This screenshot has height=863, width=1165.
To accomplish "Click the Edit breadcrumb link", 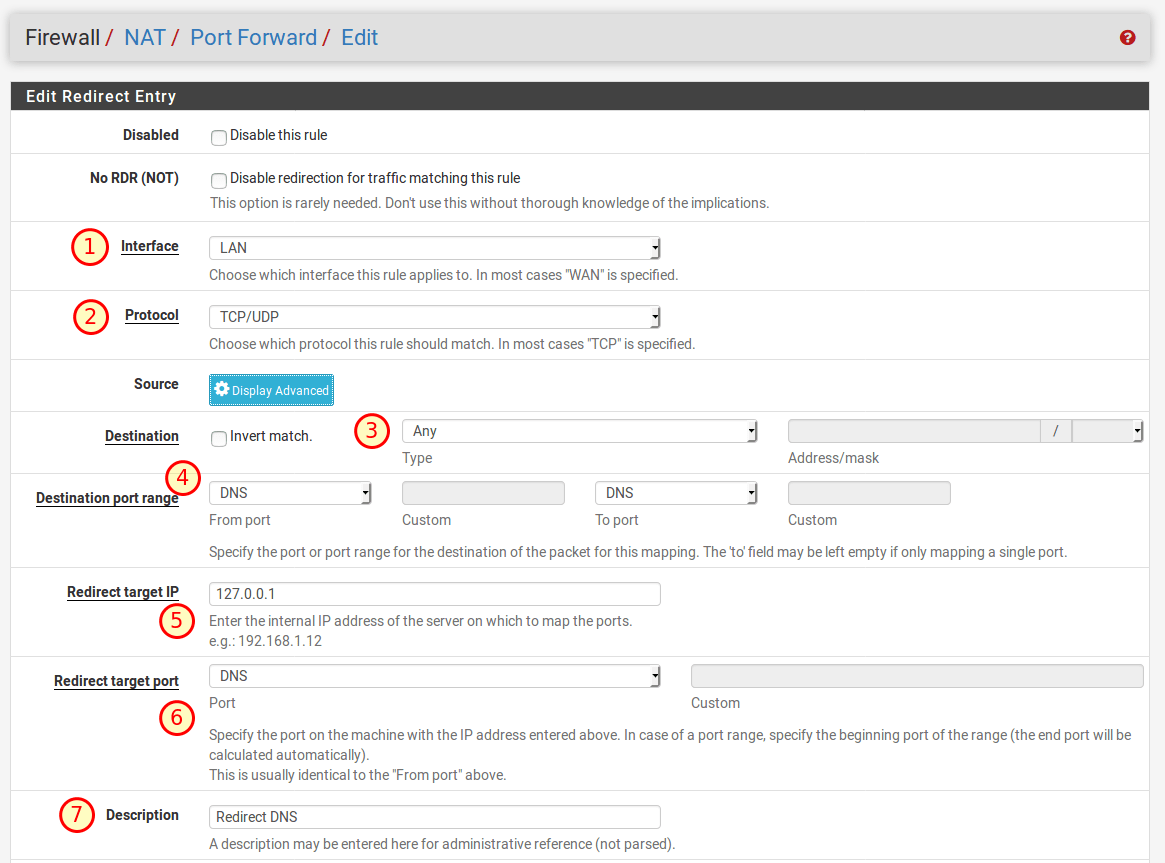I will [360, 38].
